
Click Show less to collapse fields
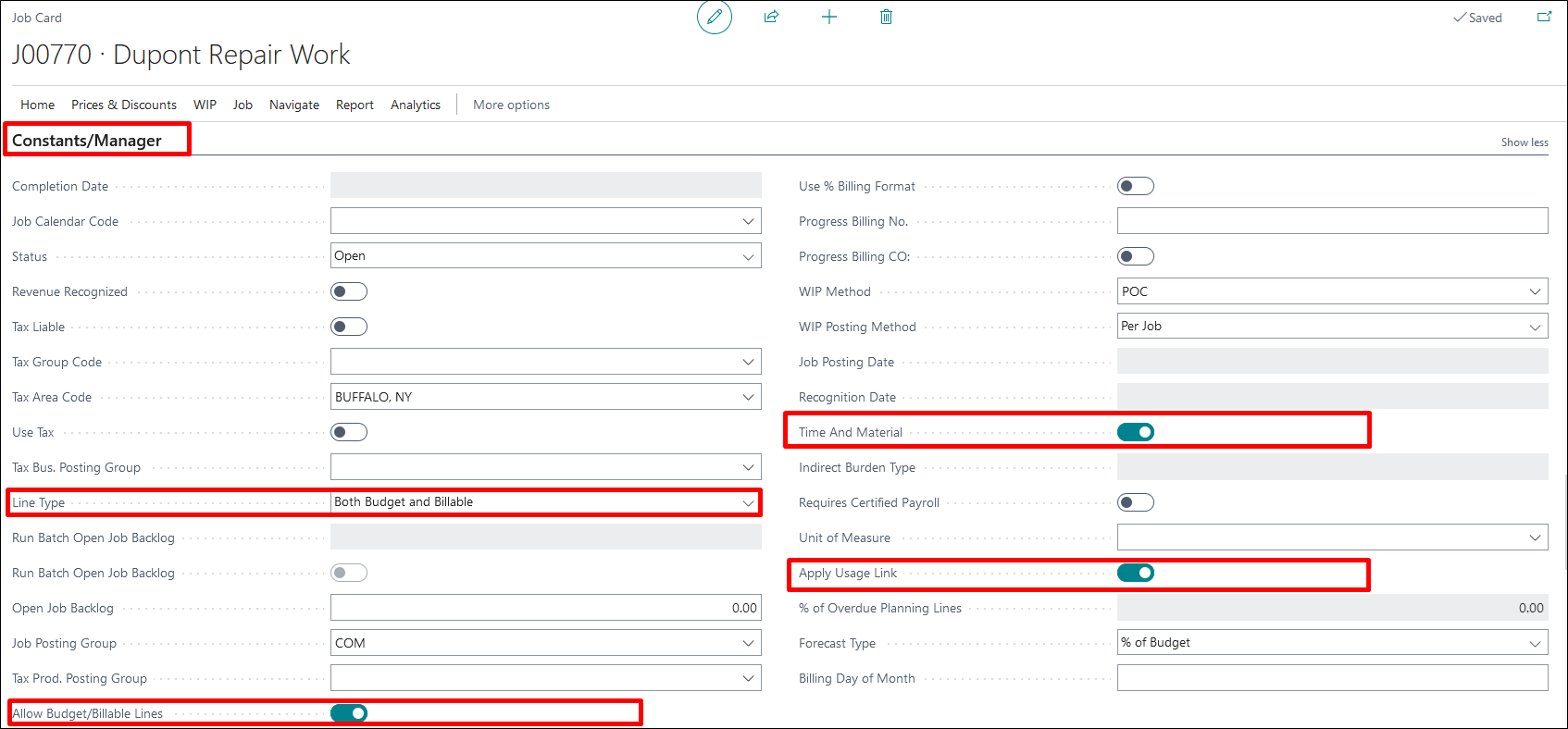pos(1524,142)
